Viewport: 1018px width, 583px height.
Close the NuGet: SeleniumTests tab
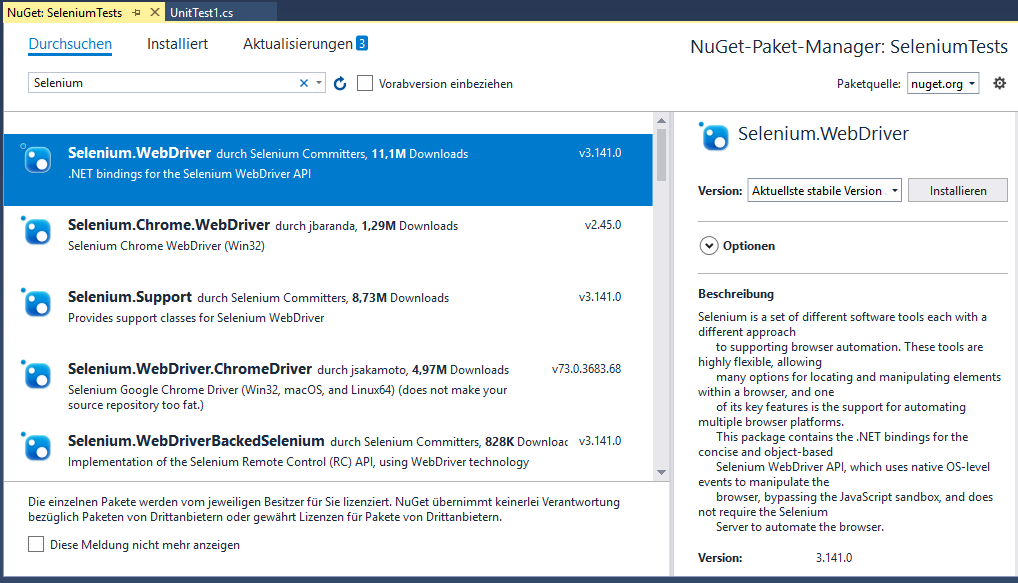point(155,12)
